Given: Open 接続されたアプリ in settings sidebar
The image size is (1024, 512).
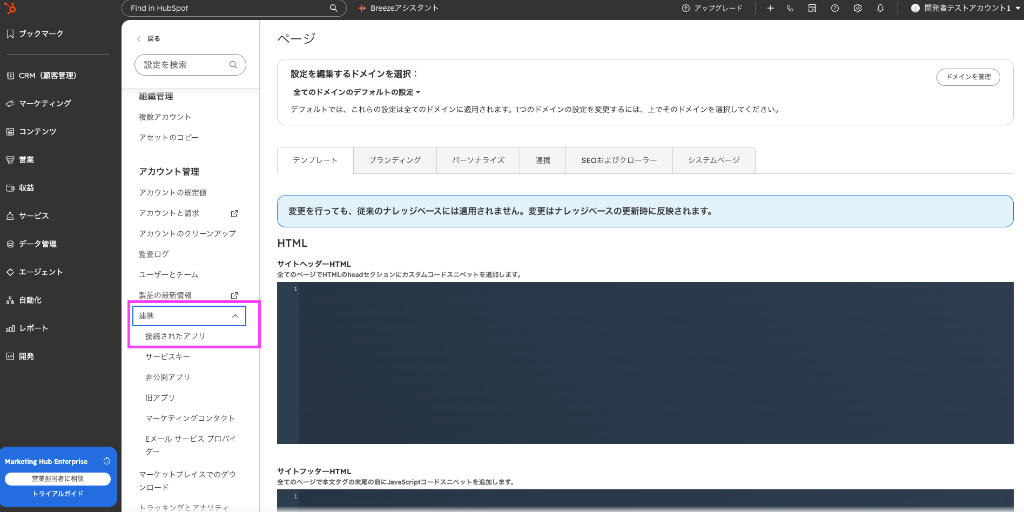Looking at the screenshot, I should click(176, 336).
